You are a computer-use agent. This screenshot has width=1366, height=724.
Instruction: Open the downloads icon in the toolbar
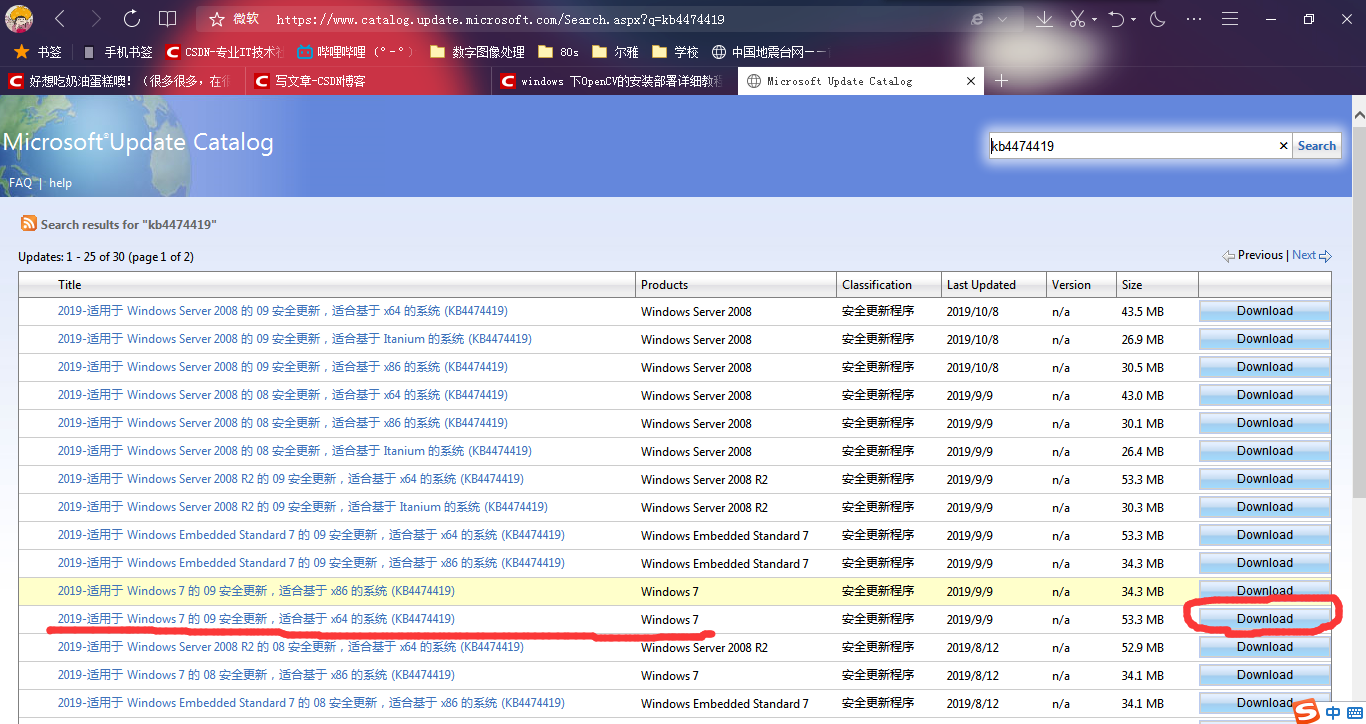[x=1044, y=19]
